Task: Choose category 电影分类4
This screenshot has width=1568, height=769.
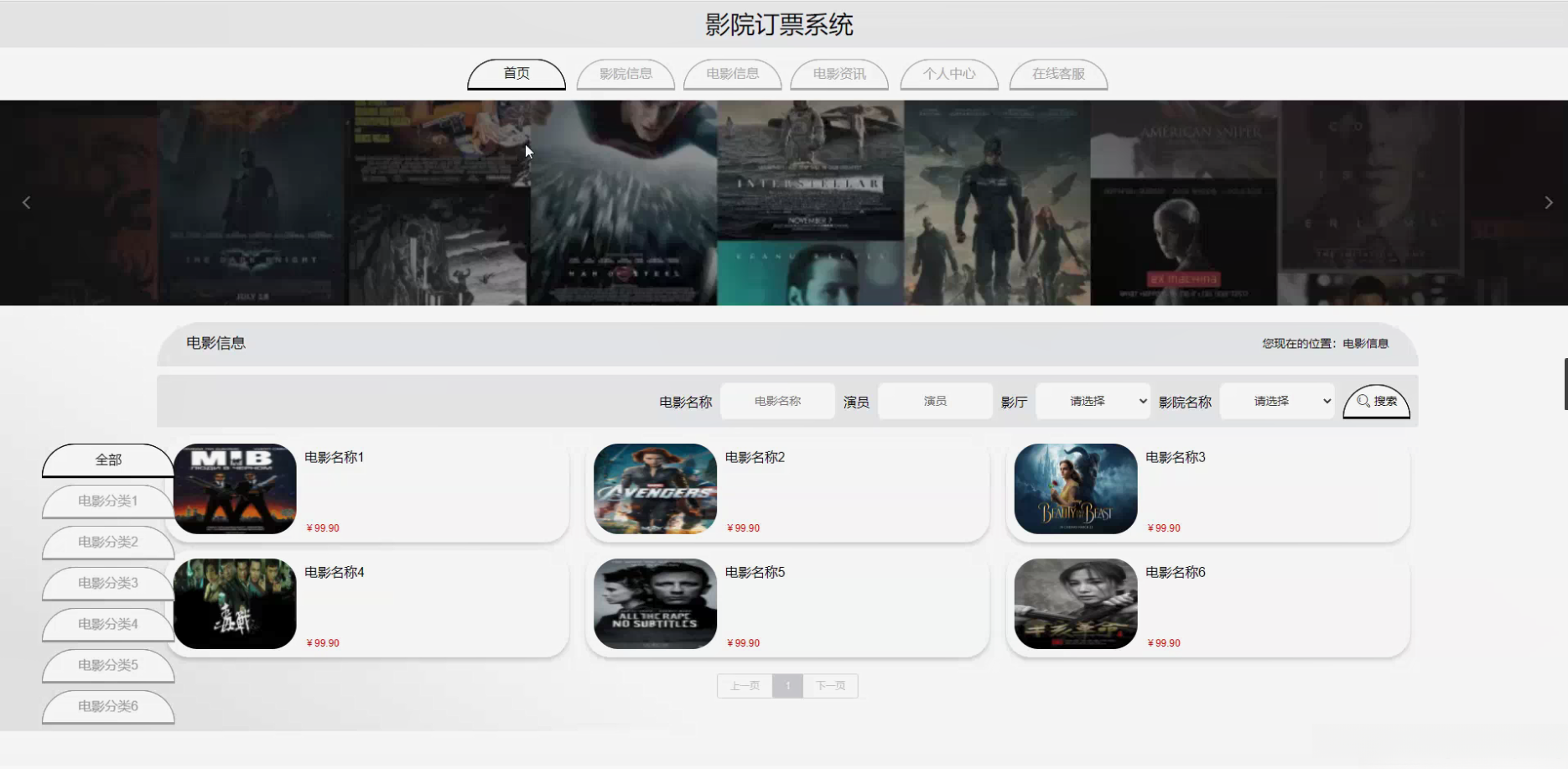Action: pos(108,625)
